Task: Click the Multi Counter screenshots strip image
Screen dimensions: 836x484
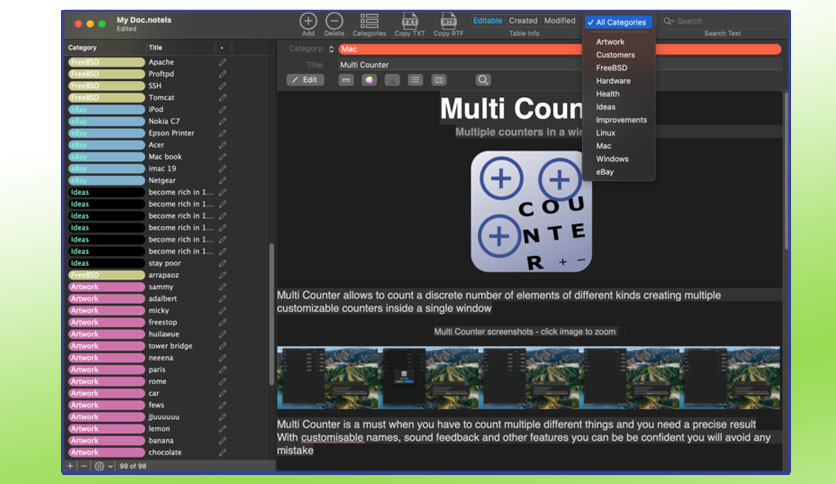Action: pos(528,378)
